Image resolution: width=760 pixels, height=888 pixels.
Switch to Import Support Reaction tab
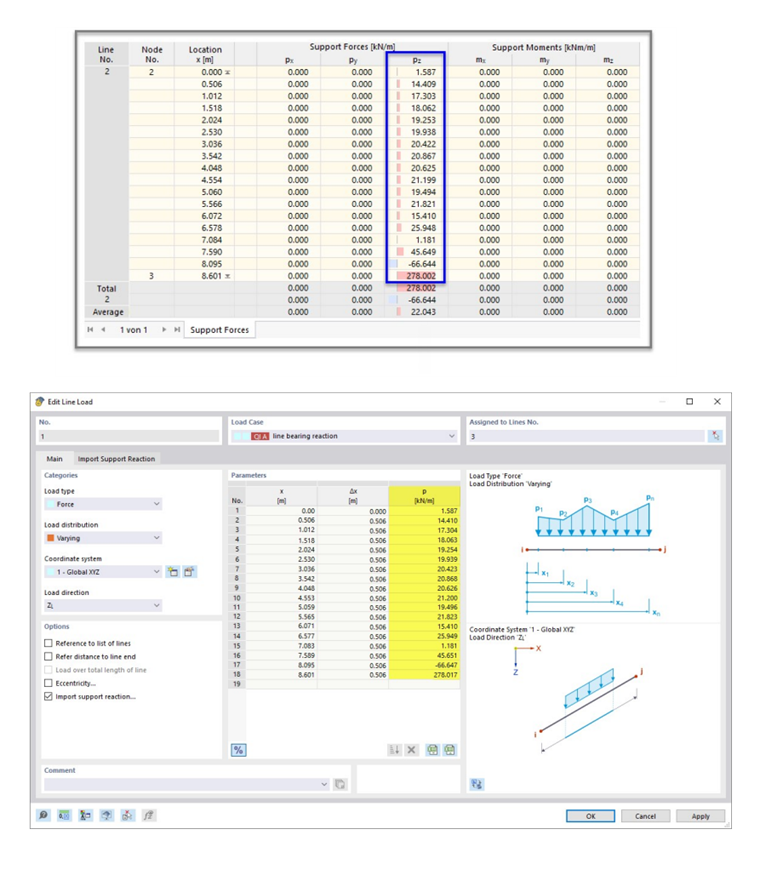tap(116, 459)
